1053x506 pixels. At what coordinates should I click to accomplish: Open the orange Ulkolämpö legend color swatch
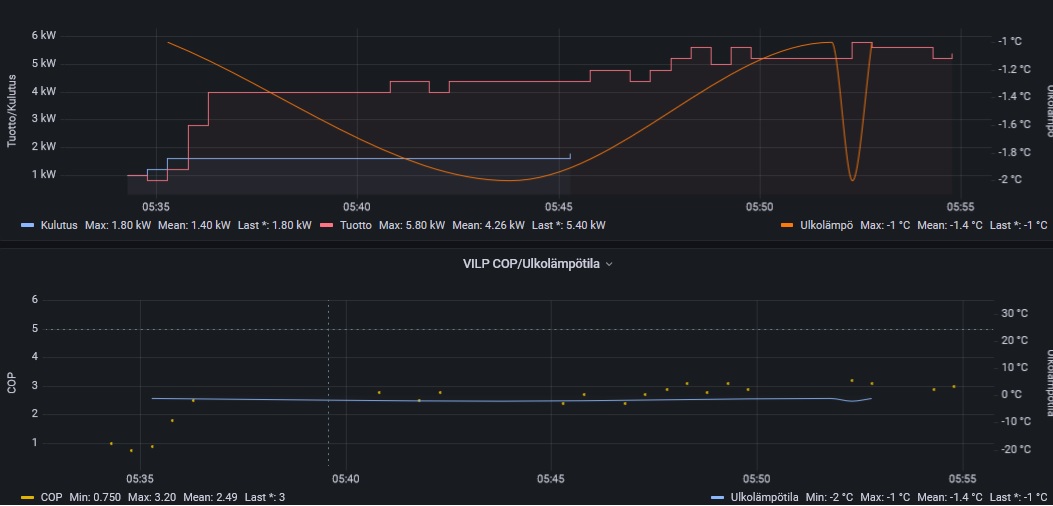787,225
